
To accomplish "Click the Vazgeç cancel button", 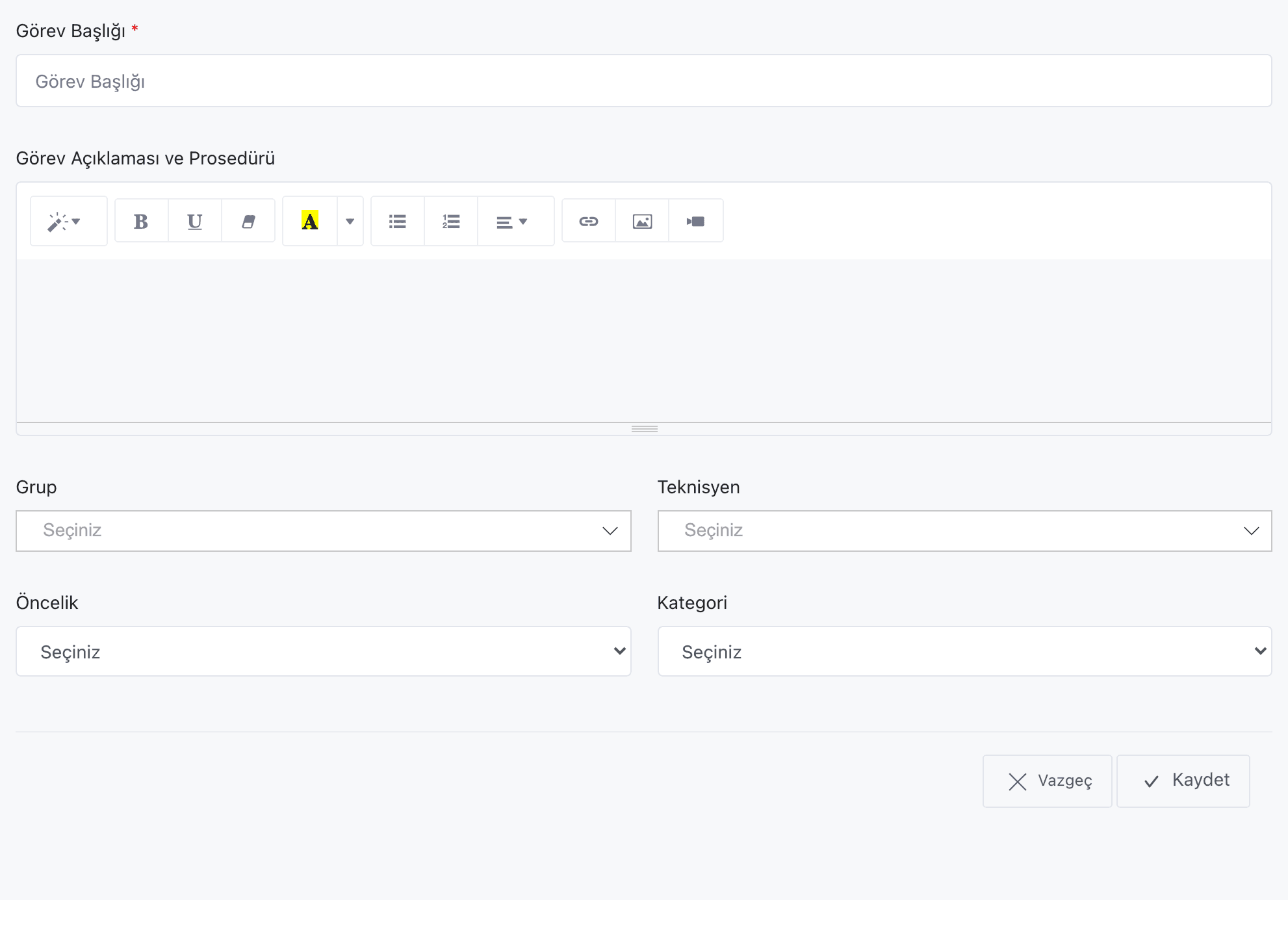I will click(x=1047, y=781).
